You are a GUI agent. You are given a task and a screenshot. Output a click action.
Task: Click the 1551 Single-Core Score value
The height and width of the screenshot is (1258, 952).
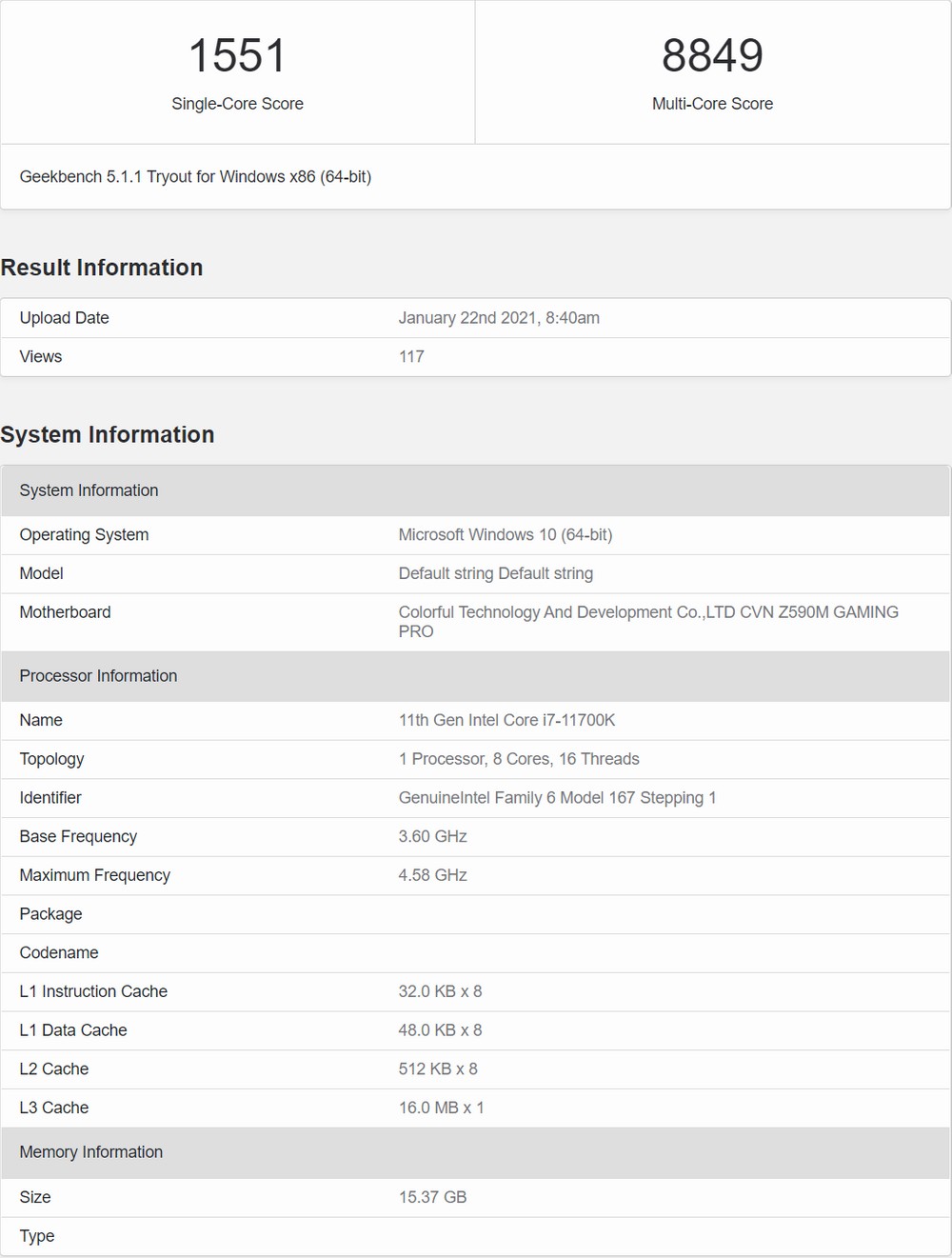(237, 55)
